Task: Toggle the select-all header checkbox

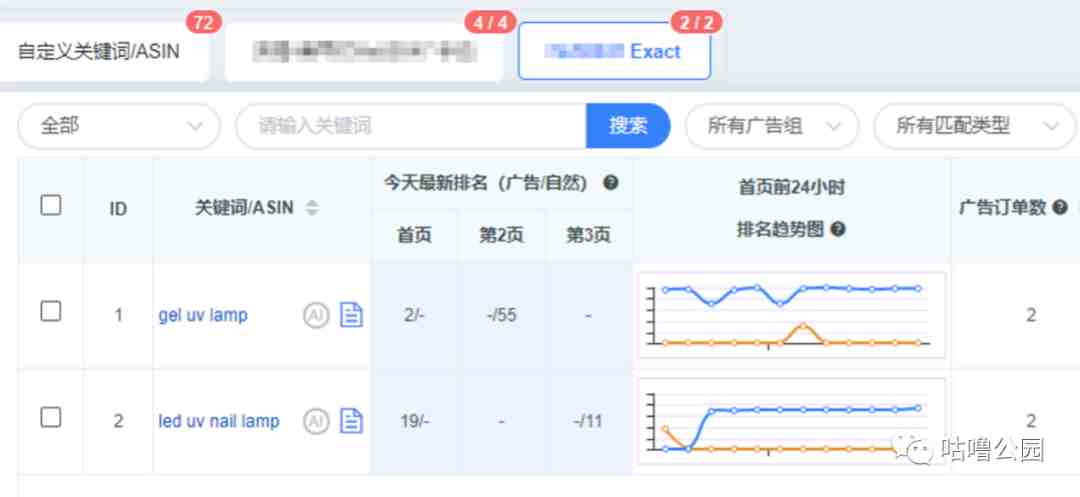Action: 50,205
